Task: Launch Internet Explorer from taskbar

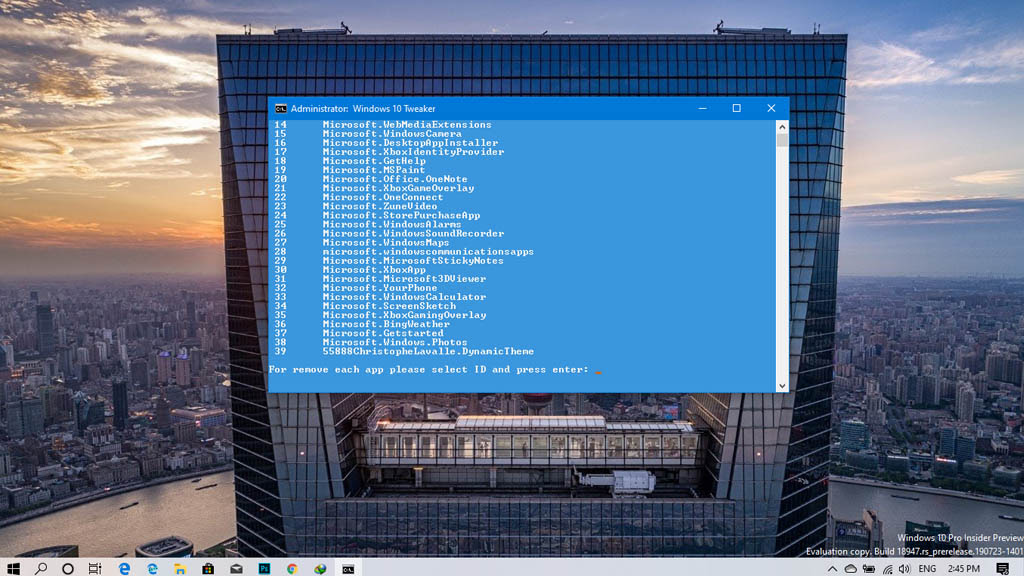Action: 152,569
